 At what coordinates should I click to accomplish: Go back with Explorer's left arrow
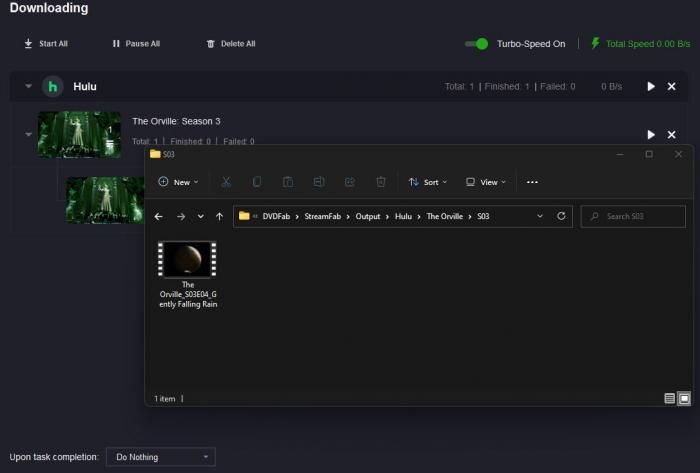158,216
